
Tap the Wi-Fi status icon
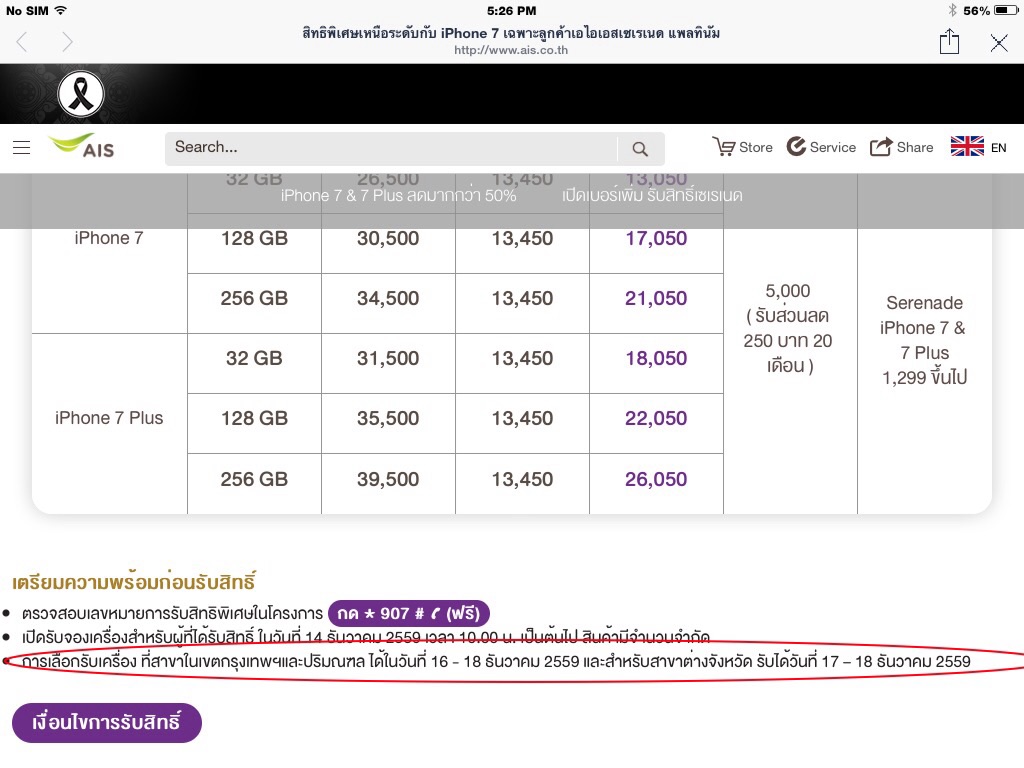point(60,10)
